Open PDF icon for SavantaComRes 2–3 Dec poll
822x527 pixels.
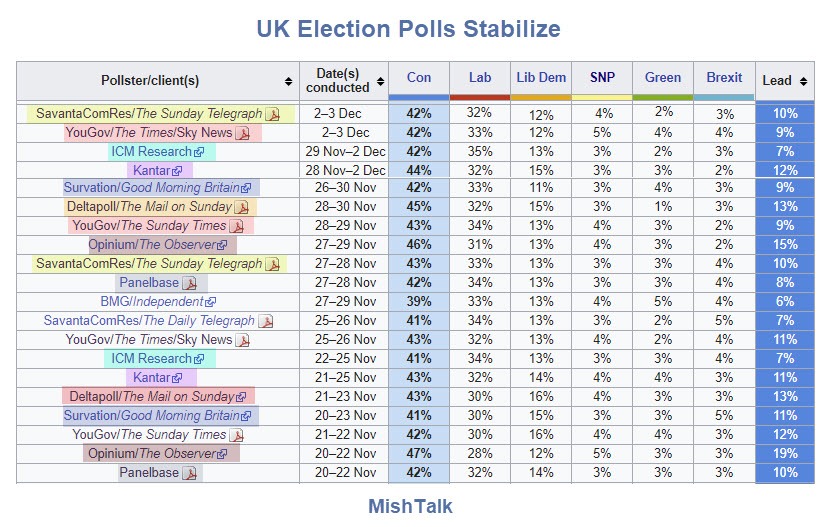coord(273,114)
